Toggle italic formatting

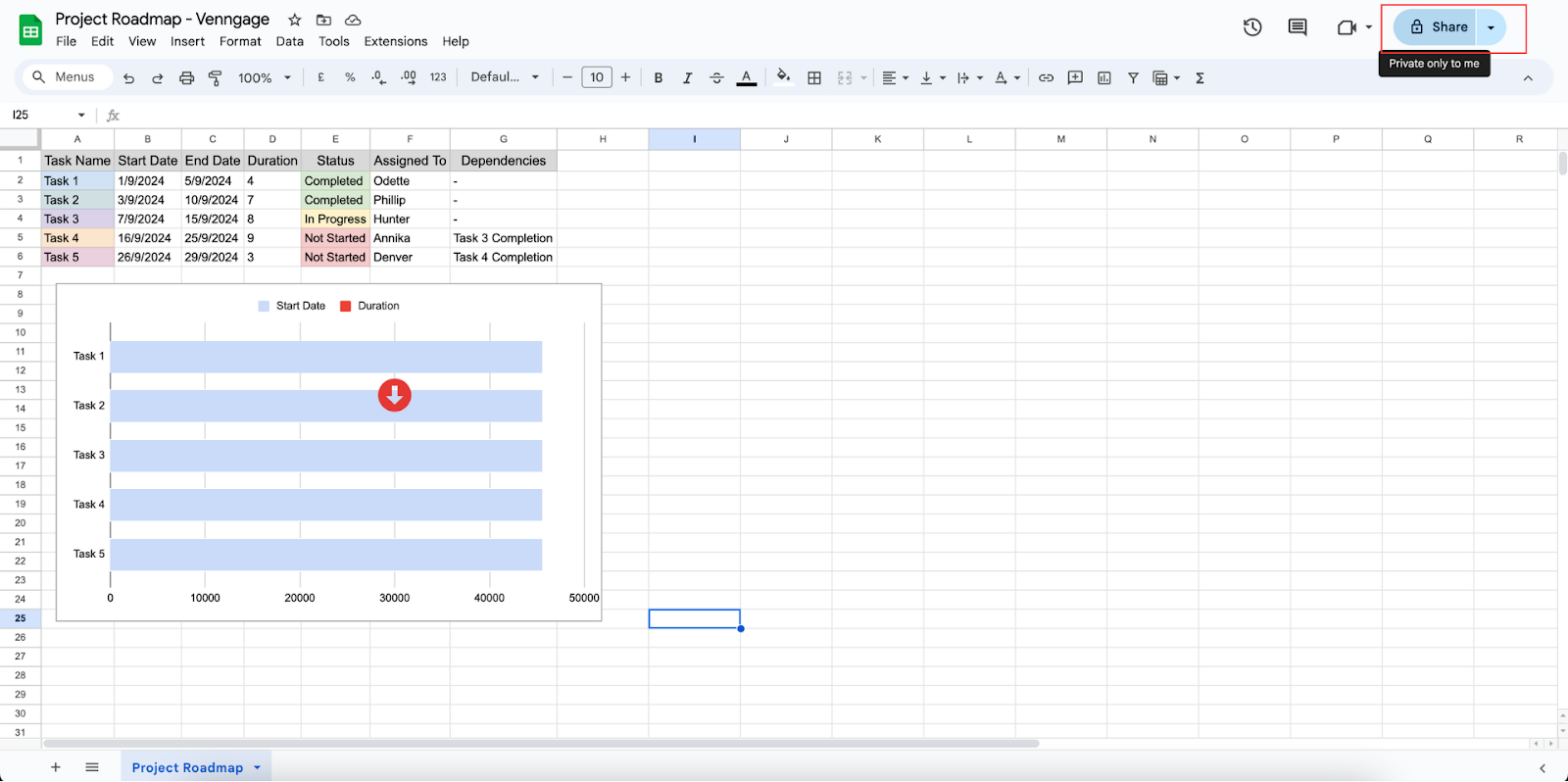point(687,77)
